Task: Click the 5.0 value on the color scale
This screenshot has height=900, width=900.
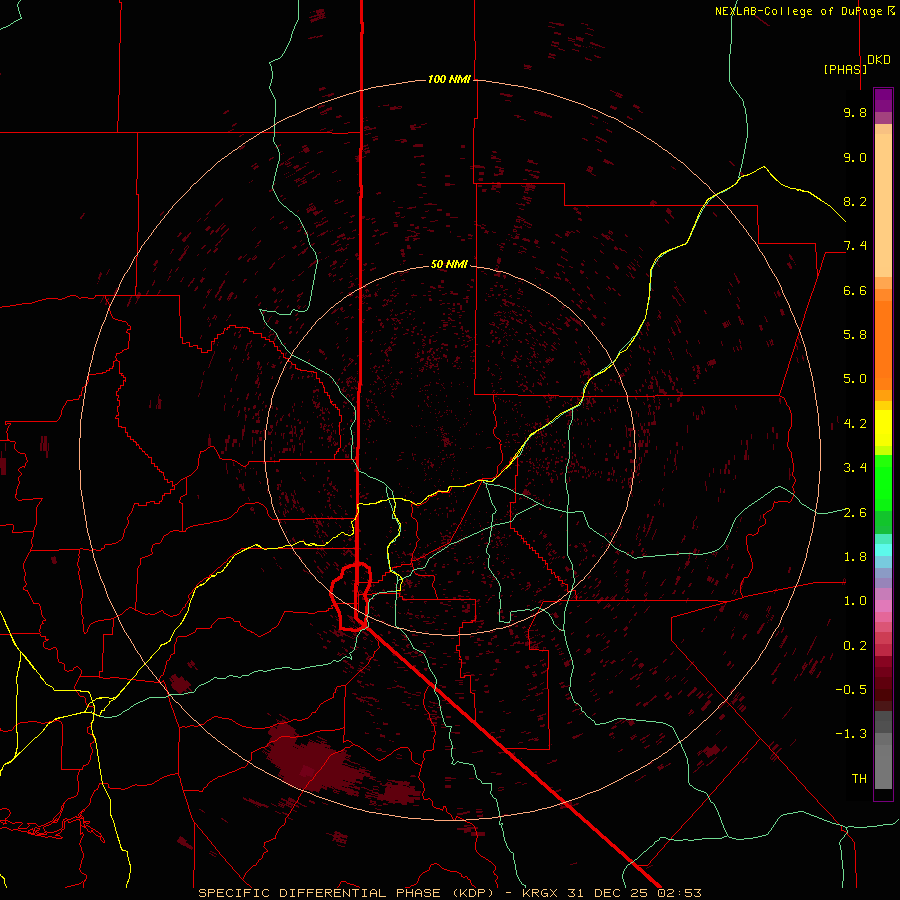Action: point(855,379)
